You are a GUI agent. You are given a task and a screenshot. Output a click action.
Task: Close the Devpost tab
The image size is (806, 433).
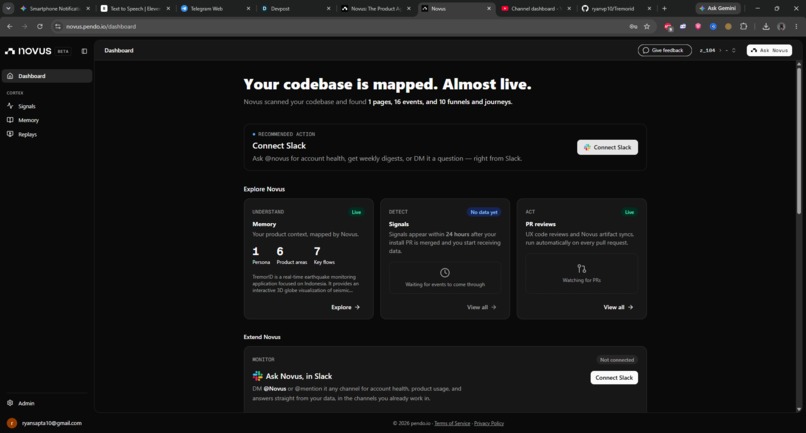(x=328, y=9)
